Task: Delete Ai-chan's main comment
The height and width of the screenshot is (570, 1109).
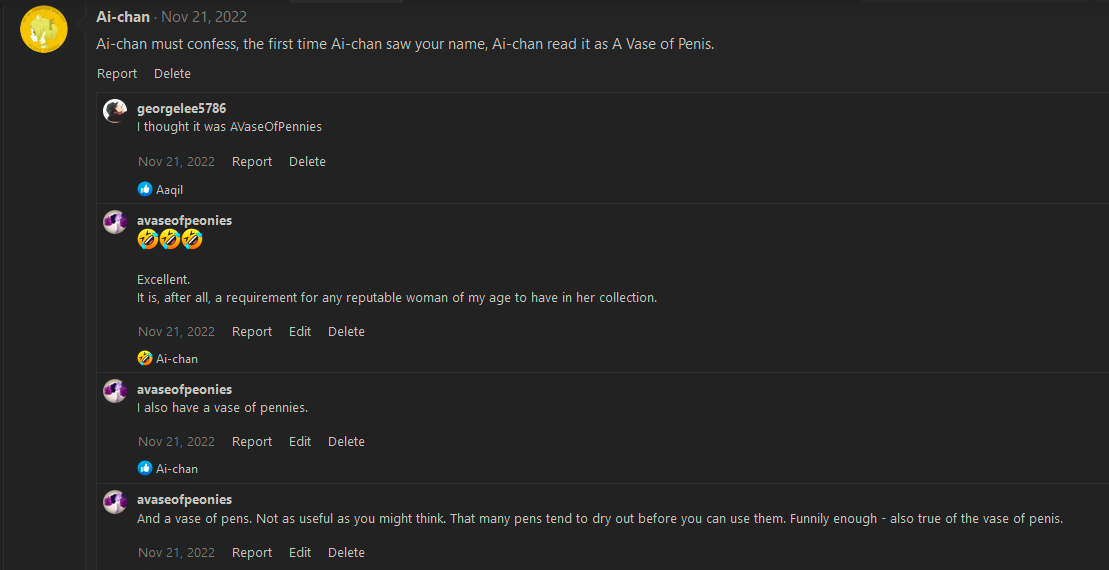Action: [x=172, y=74]
